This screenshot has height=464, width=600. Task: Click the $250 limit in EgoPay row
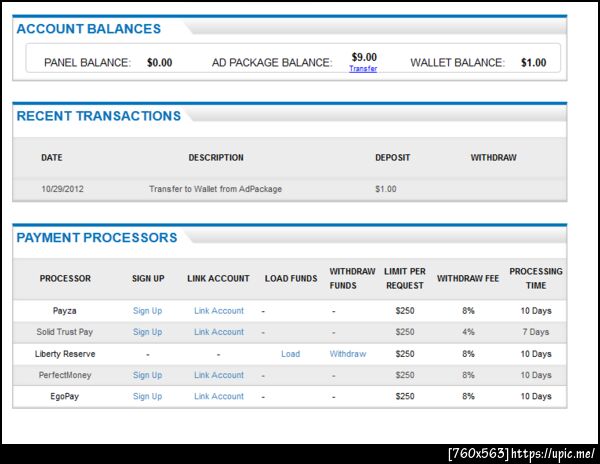pyautogui.click(x=405, y=396)
